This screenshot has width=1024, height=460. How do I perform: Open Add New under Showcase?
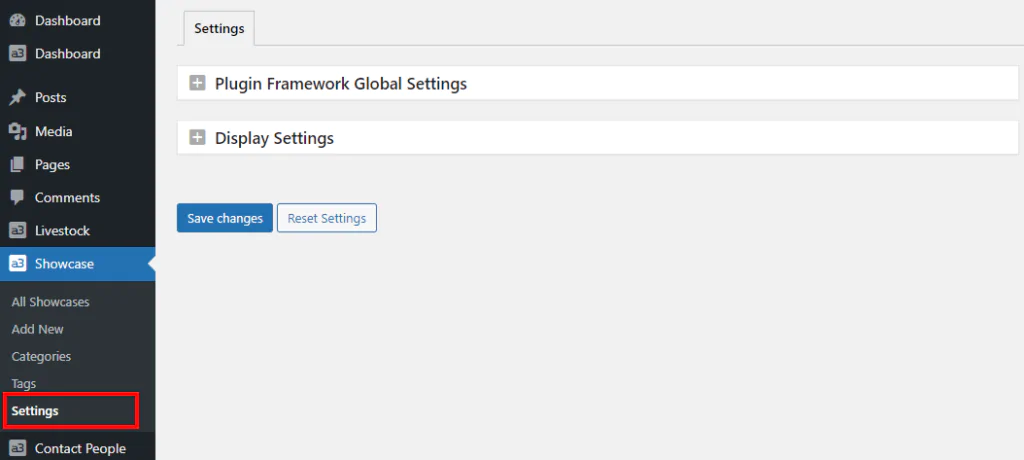pyautogui.click(x=37, y=329)
